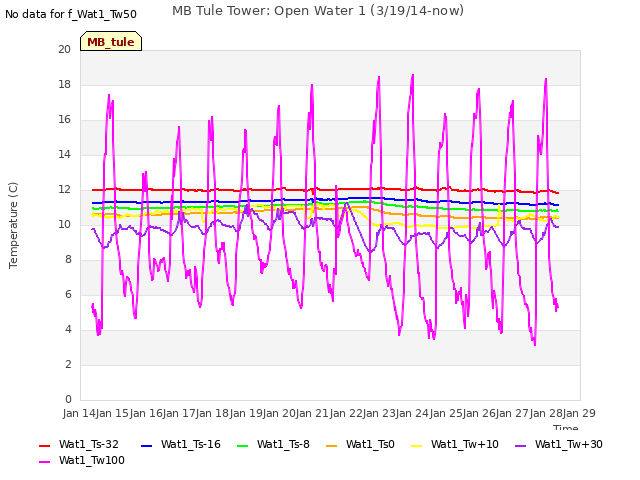
Task: Click the red Wat1_Ts-32 legend swatch
Action: click(44, 445)
